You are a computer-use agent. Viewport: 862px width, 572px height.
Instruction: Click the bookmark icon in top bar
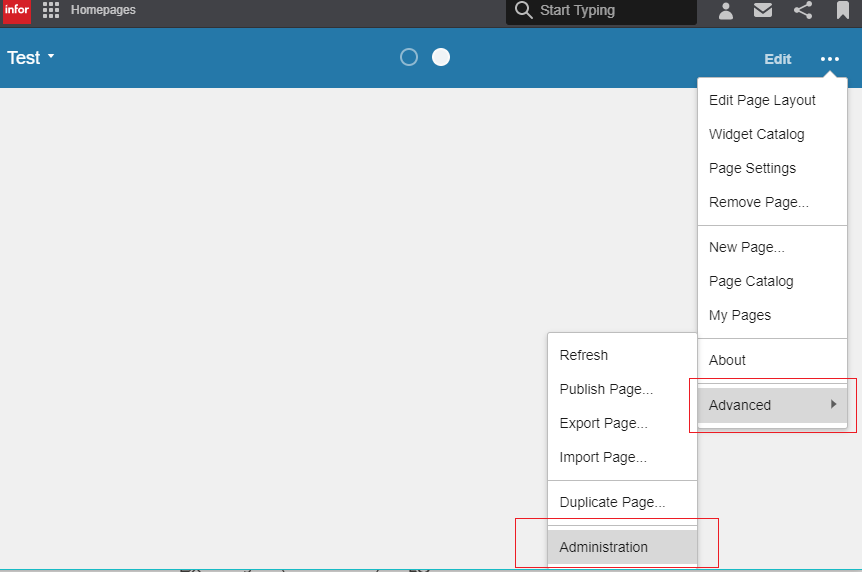coord(843,11)
